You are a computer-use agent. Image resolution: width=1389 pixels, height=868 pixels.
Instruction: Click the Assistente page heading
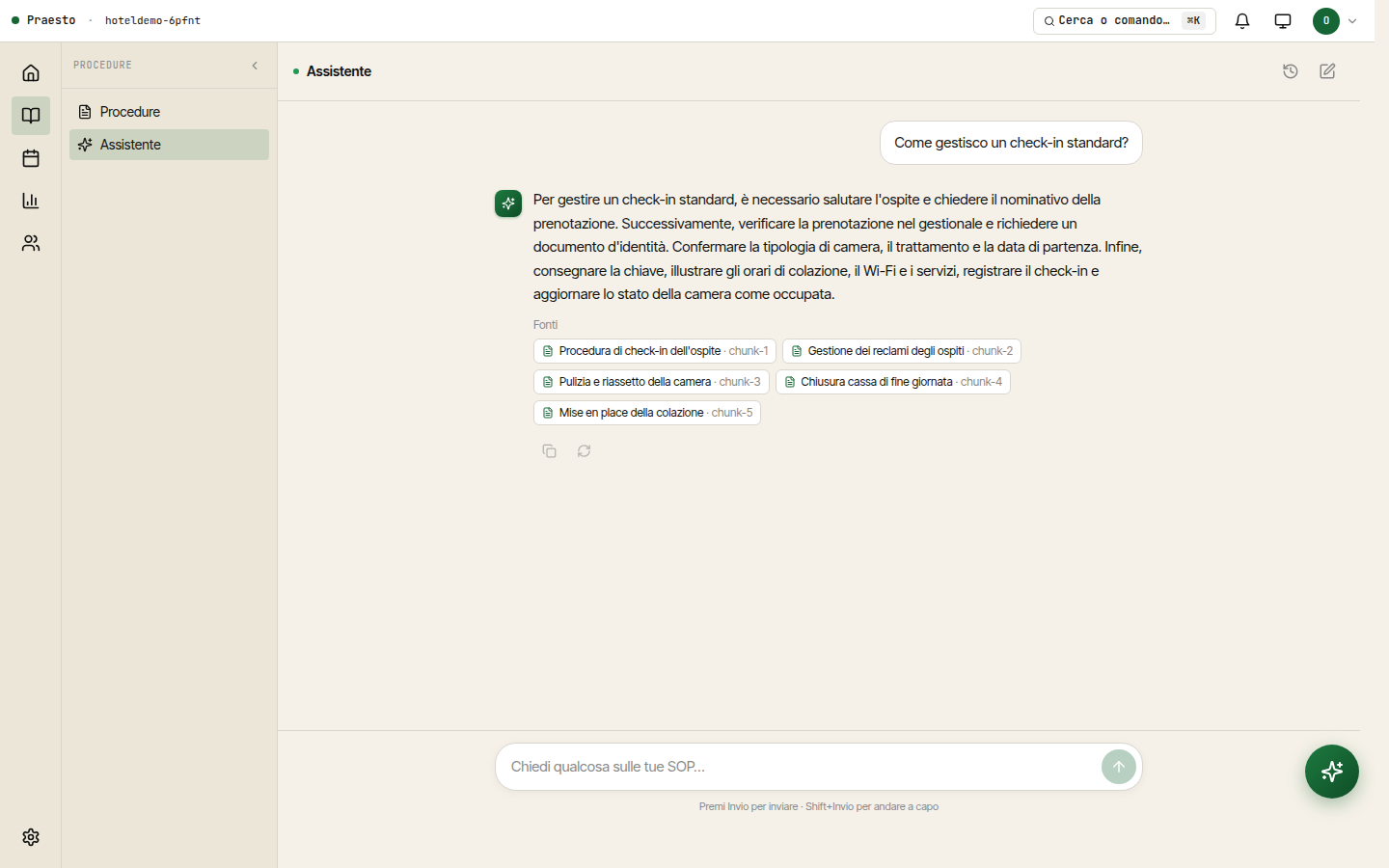coord(339,71)
